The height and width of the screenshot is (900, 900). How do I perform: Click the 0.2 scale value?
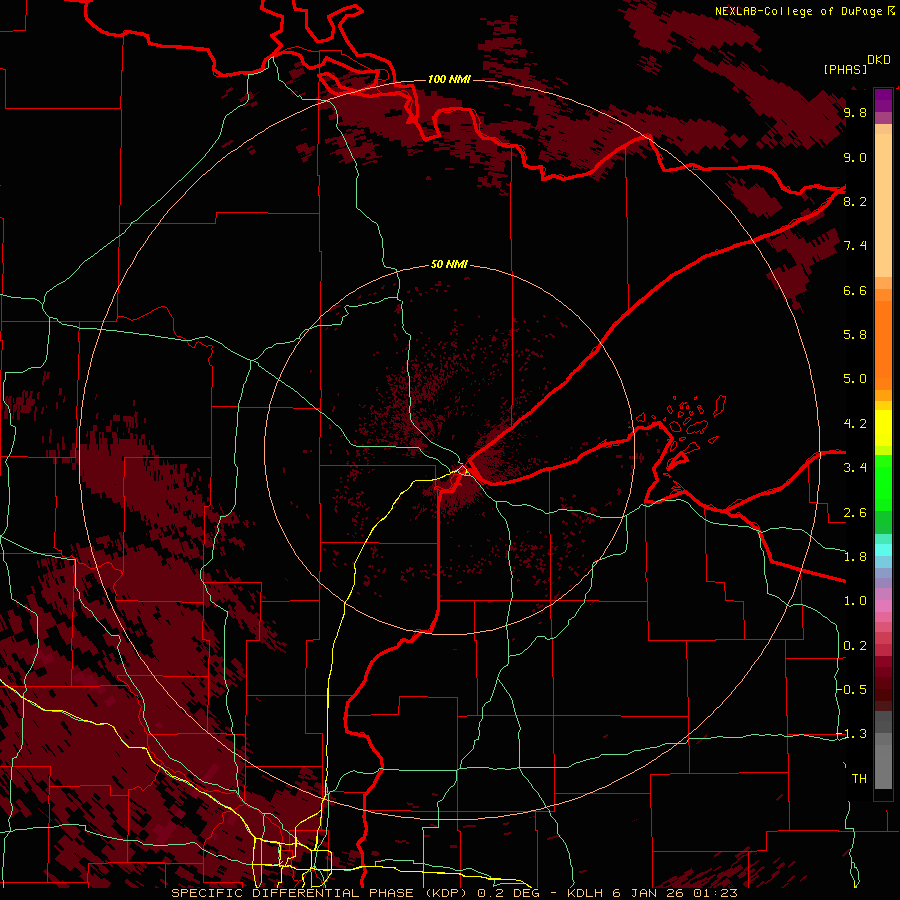point(855,646)
